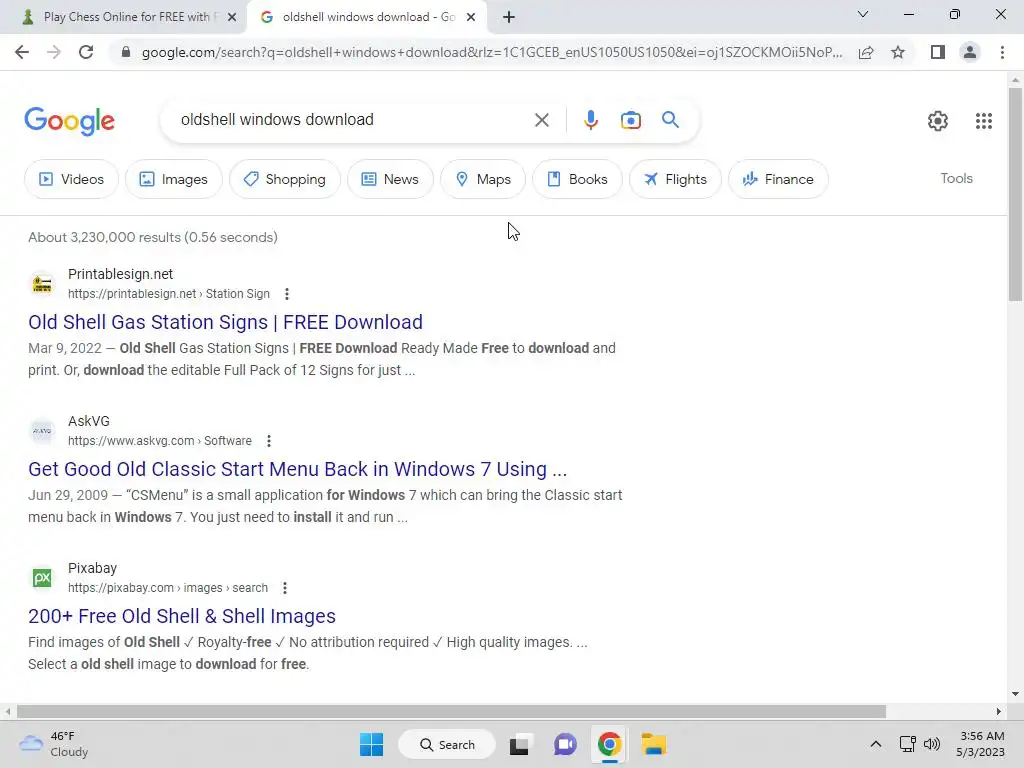Reload the current page
This screenshot has height=768, width=1024.
pyautogui.click(x=86, y=52)
